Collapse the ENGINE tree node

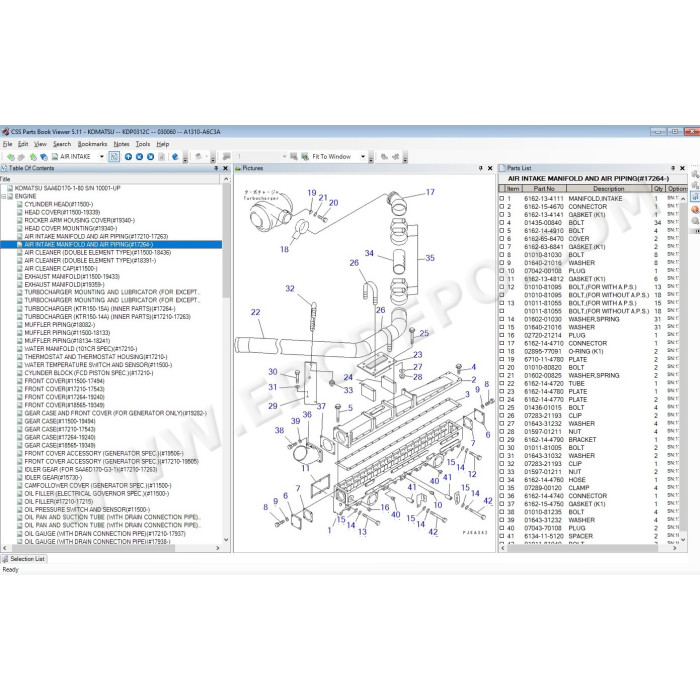pos(4,196)
